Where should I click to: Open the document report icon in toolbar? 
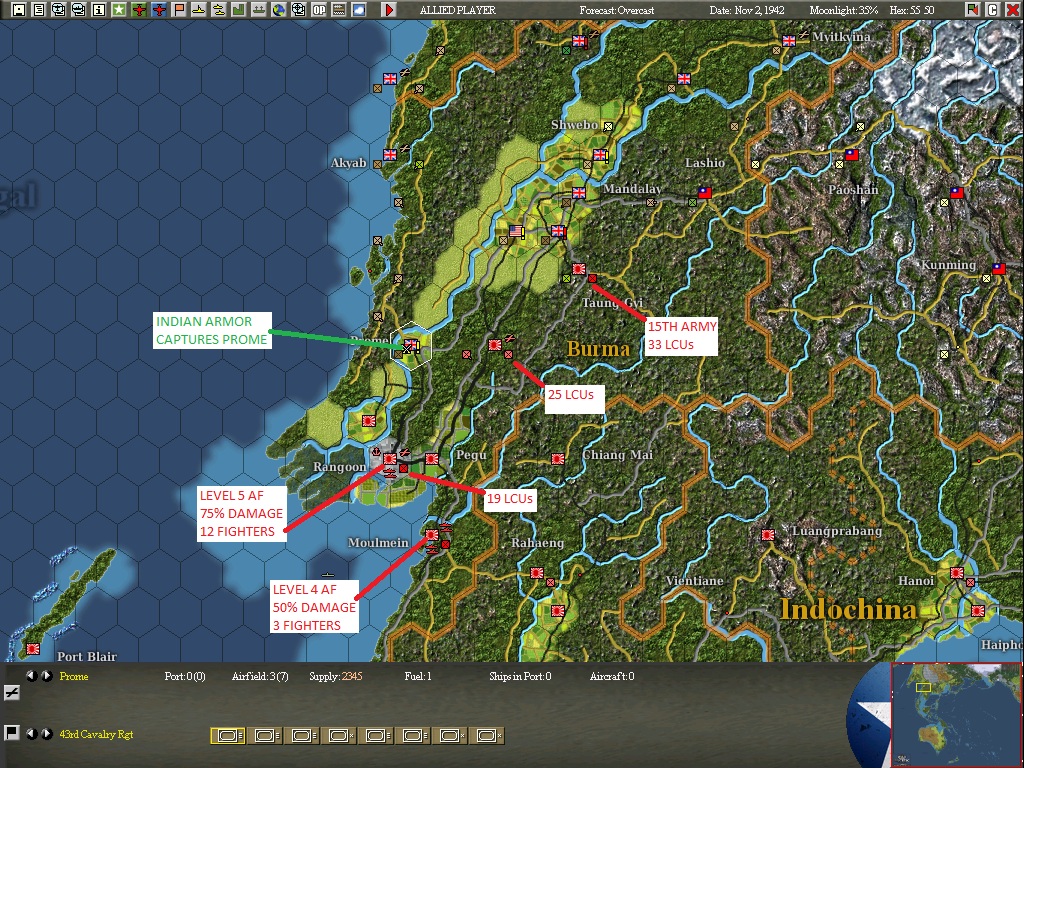click(x=39, y=9)
